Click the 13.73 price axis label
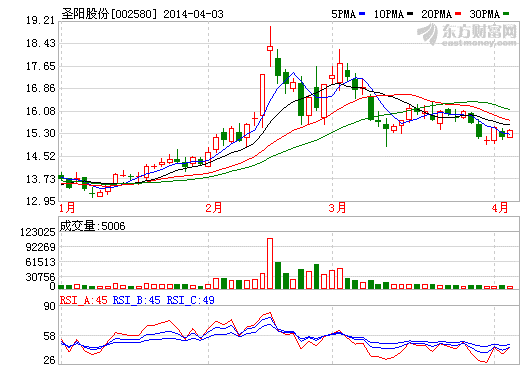 pyautogui.click(x=40, y=179)
